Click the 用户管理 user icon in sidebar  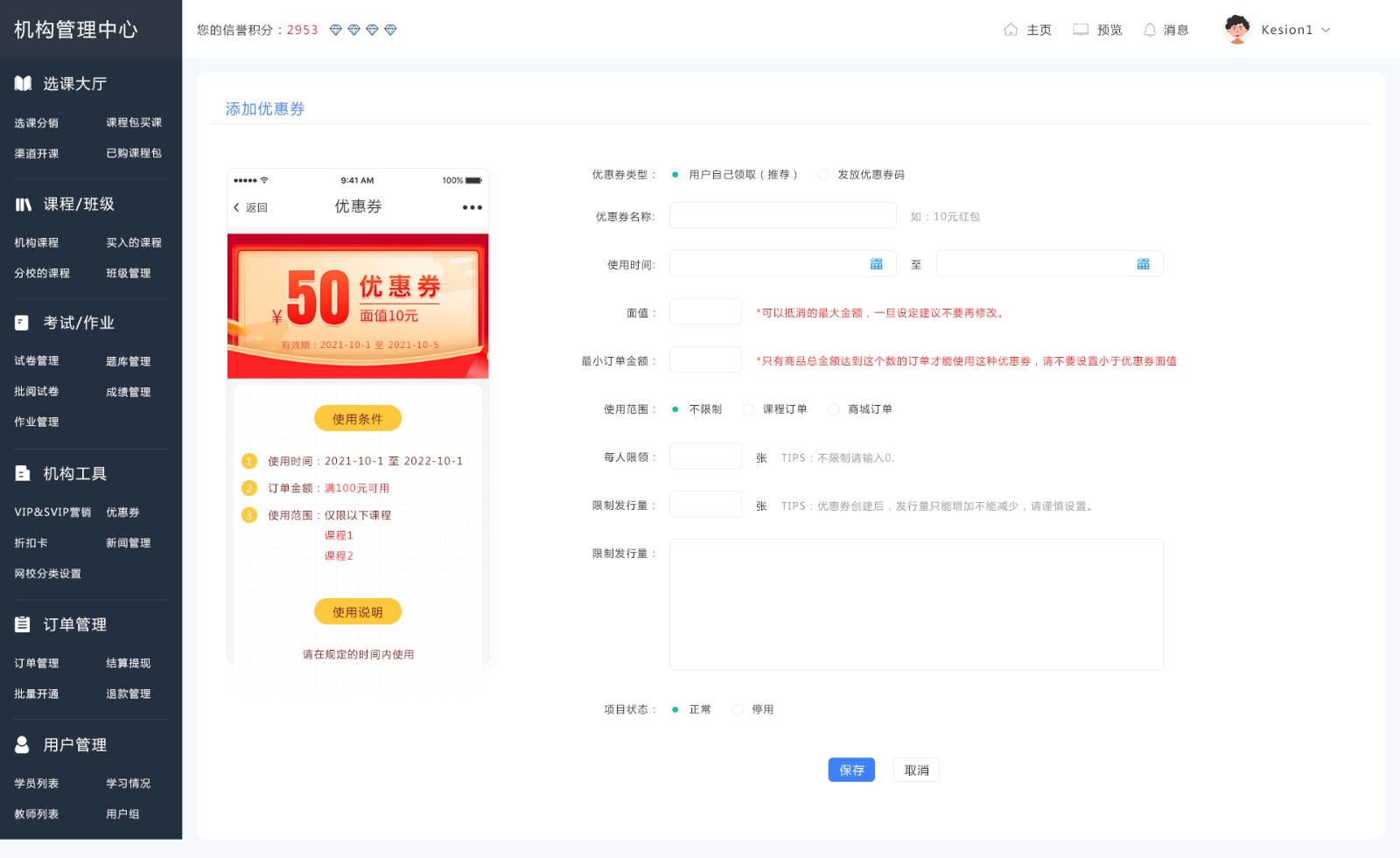(x=21, y=744)
